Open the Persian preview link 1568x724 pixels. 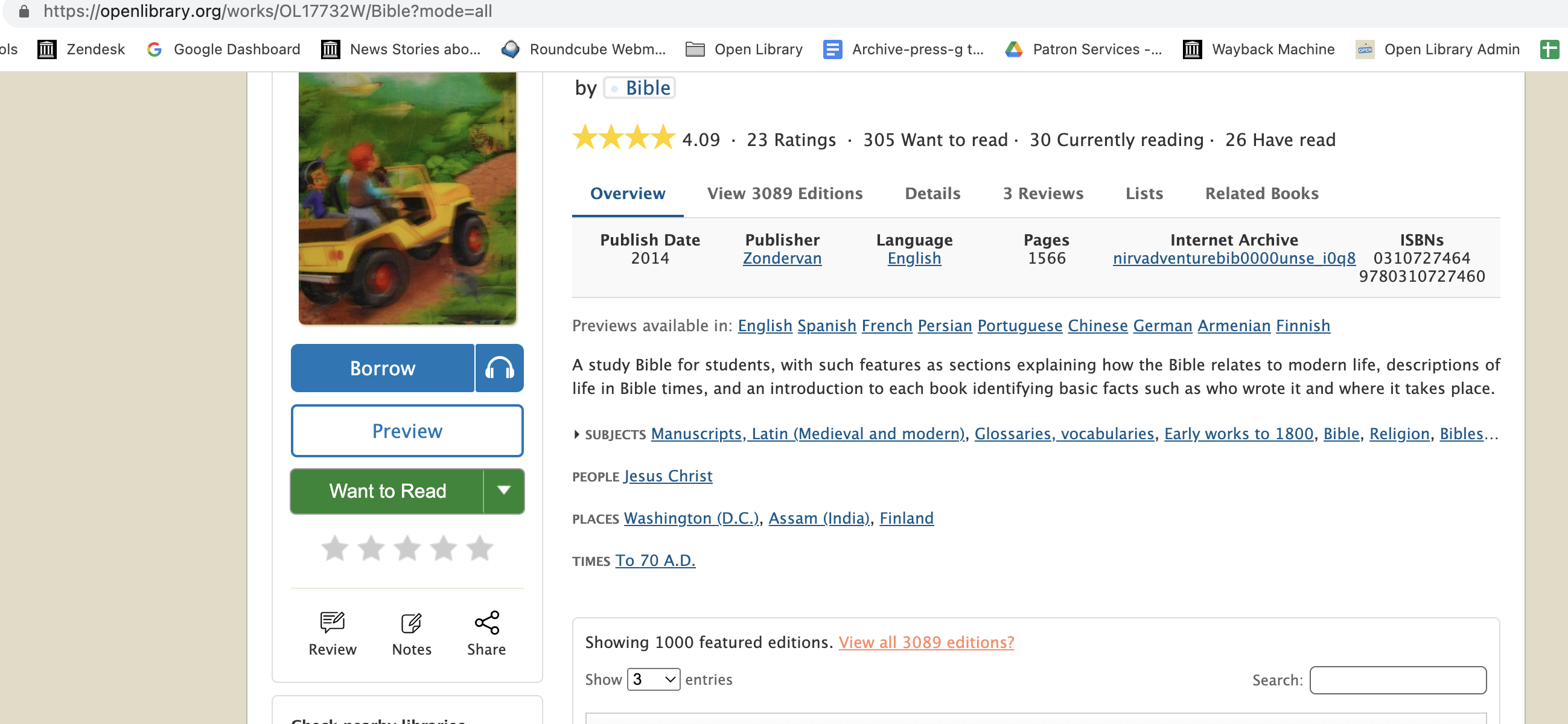(x=945, y=326)
